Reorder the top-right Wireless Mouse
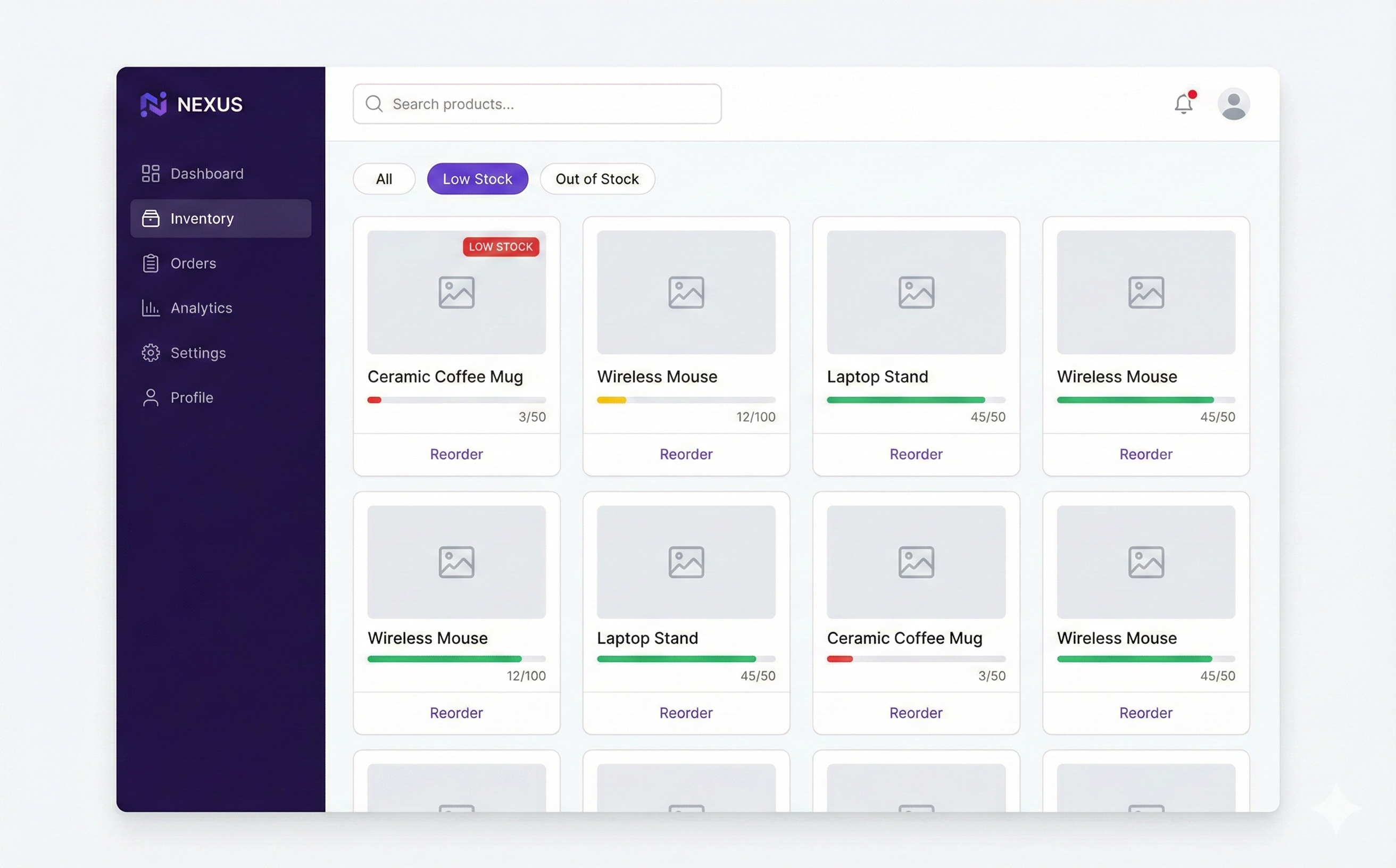Screen dimensions: 1396x868 pyautogui.click(x=1145, y=454)
